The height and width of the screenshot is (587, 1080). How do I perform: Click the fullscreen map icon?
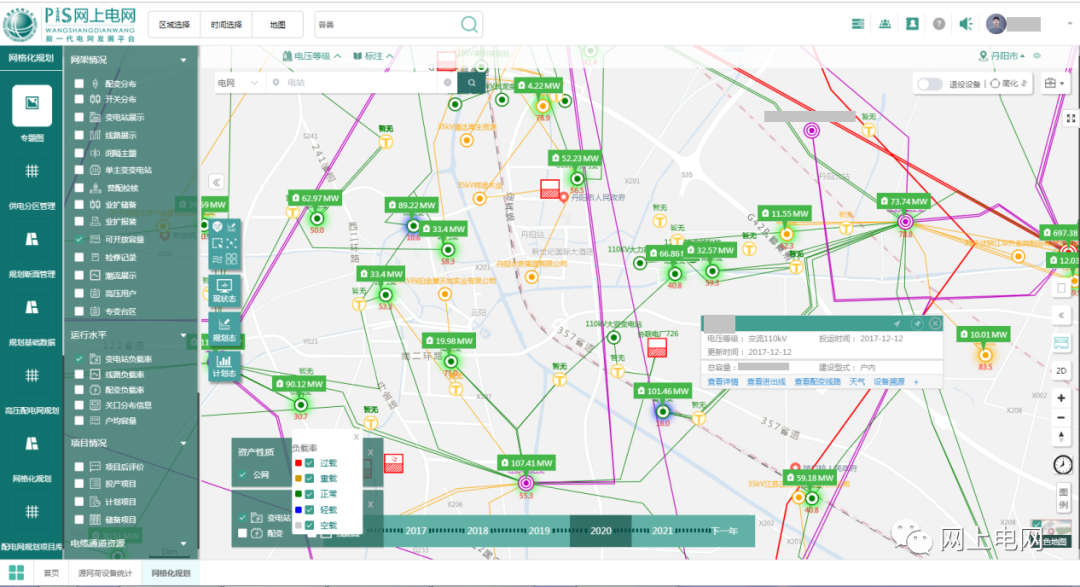[1070, 119]
